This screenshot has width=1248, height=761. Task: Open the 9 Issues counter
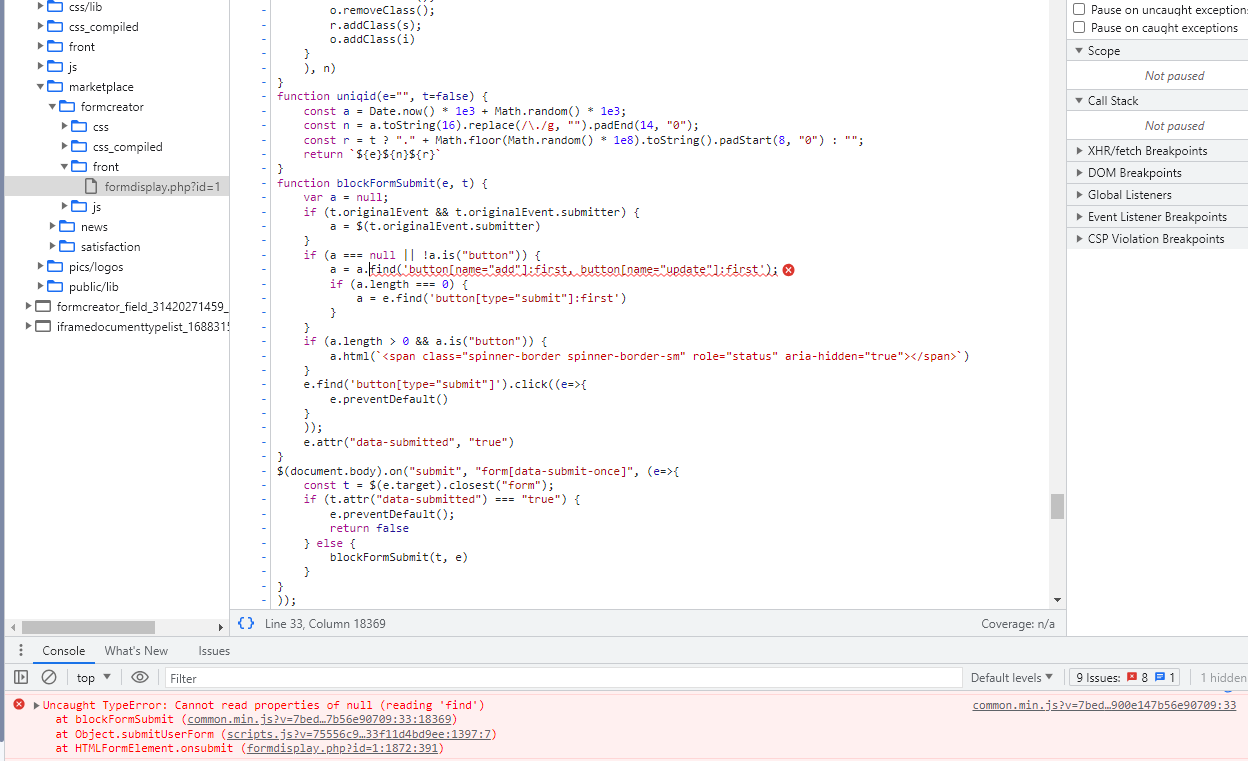point(1124,677)
